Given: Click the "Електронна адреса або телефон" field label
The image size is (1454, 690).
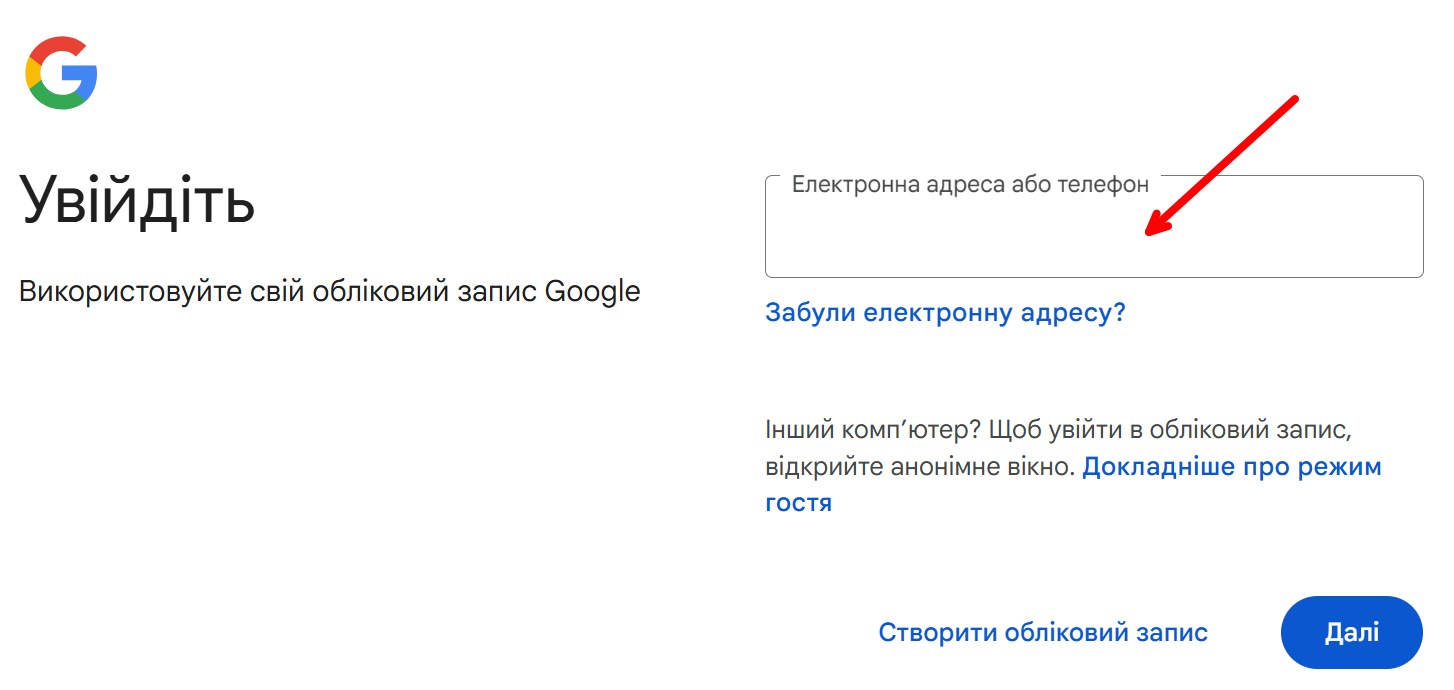Looking at the screenshot, I should click(x=970, y=184).
